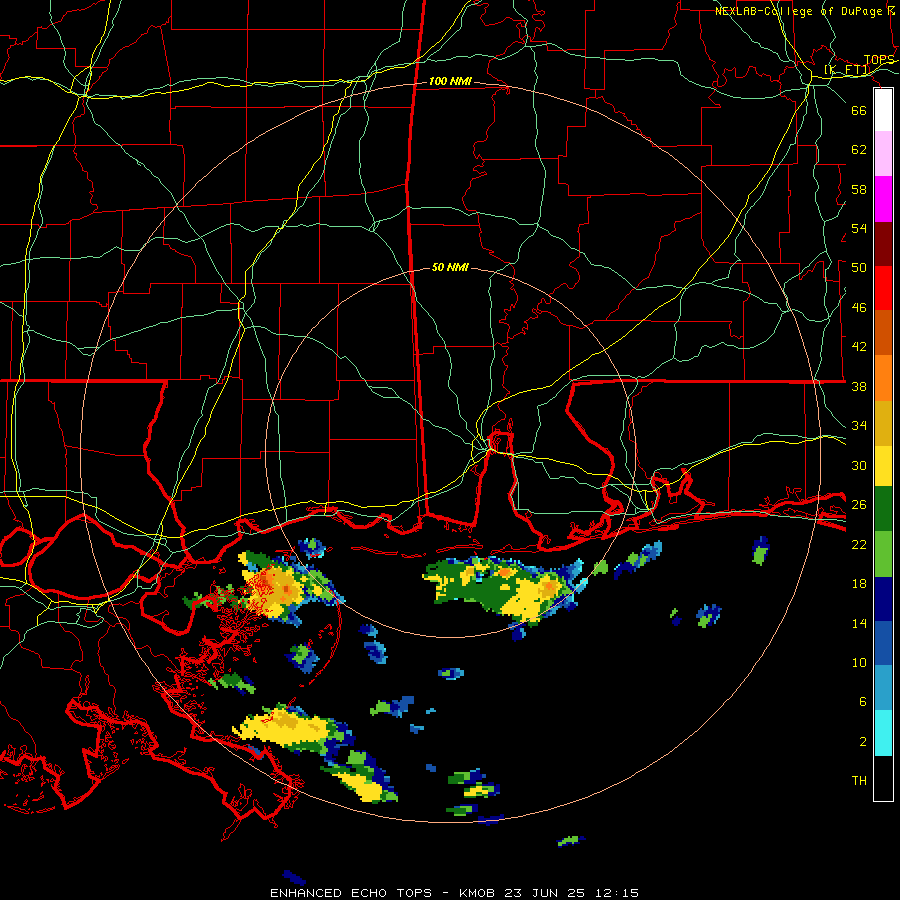Click the 50 scale label

[859, 268]
